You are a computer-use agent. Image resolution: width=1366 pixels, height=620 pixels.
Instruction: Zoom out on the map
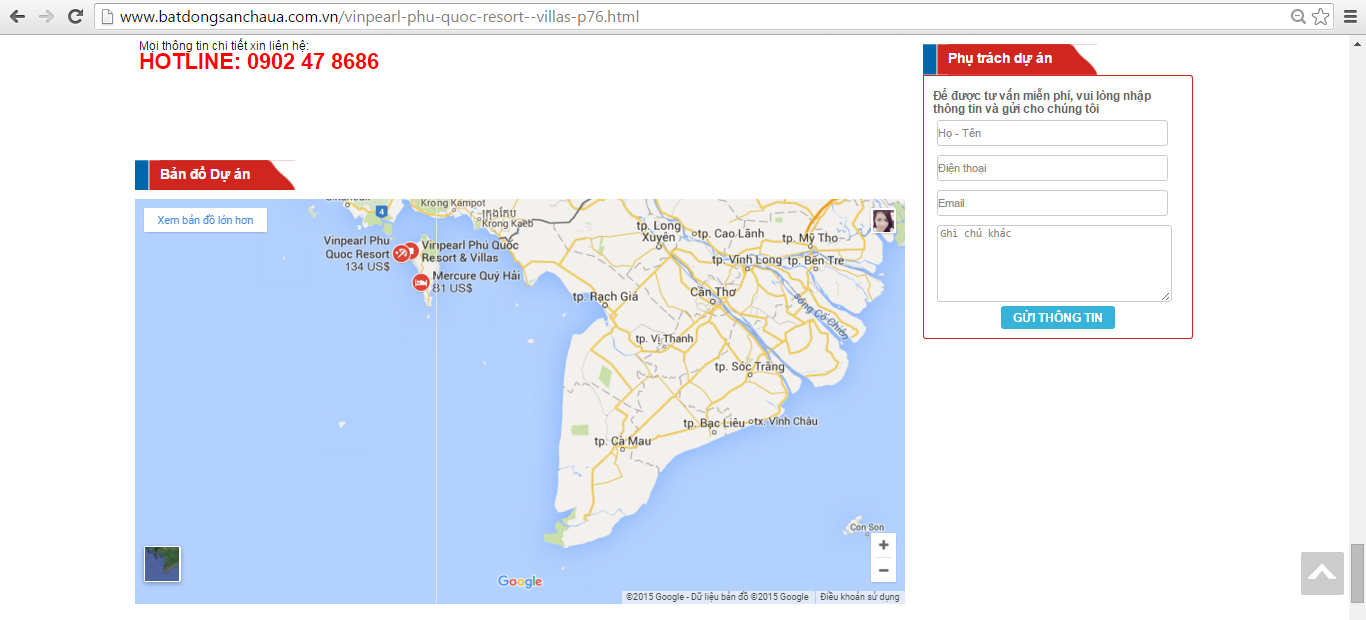click(883, 570)
